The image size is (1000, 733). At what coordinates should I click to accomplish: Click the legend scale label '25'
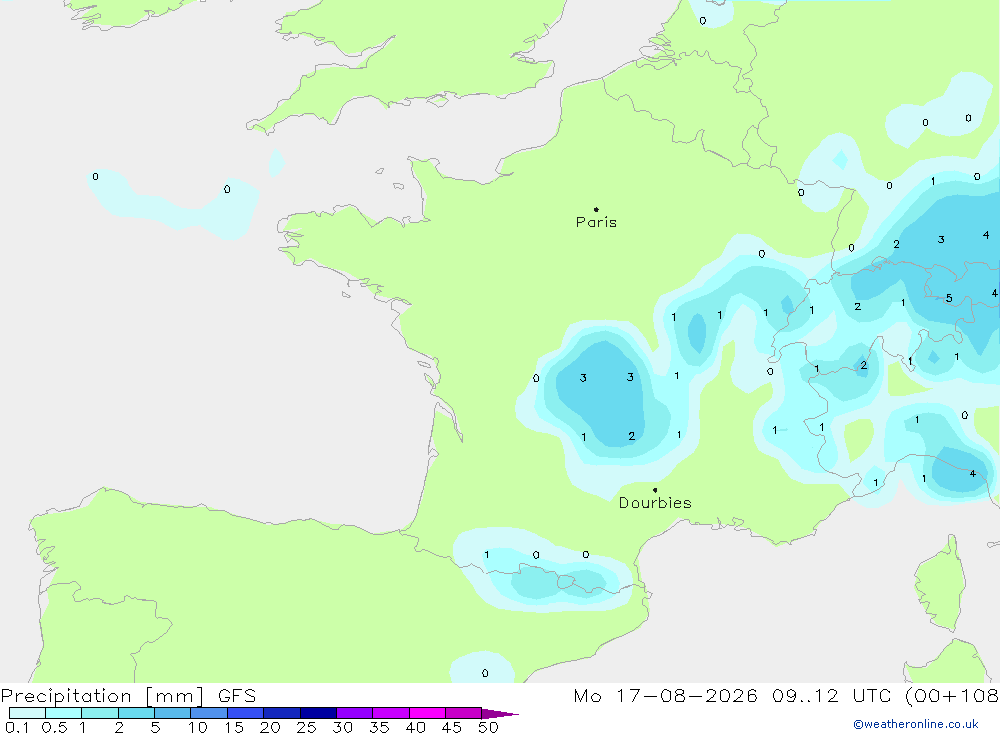click(x=307, y=727)
